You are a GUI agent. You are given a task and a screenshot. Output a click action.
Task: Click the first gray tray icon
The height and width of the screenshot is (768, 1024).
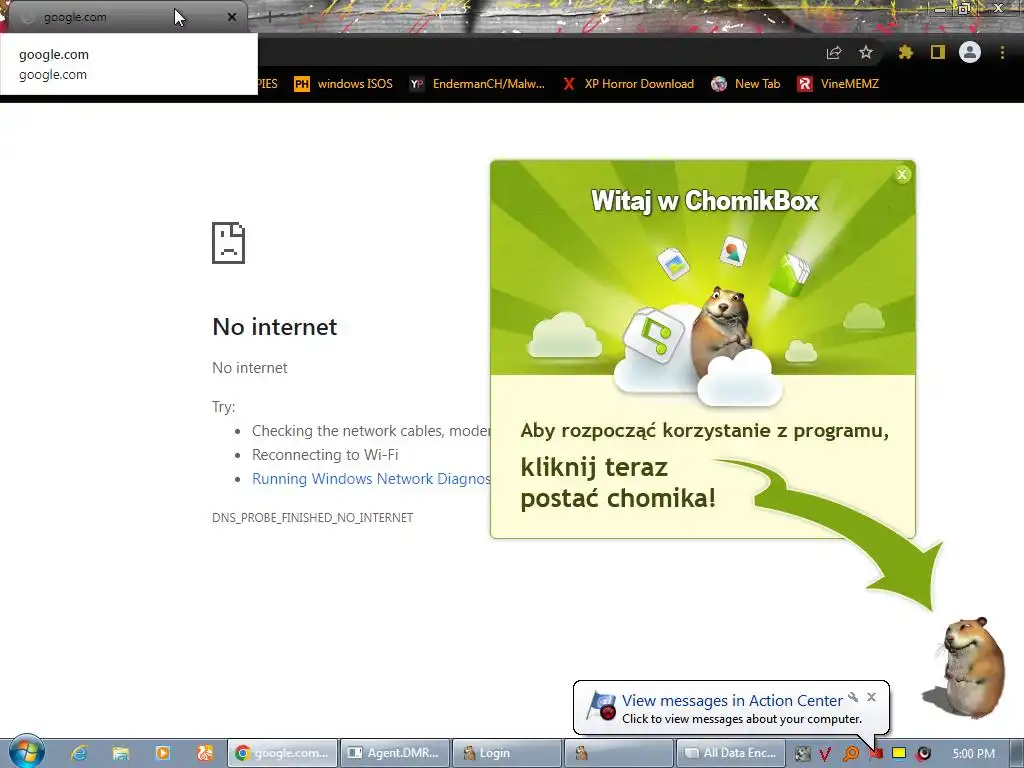tap(802, 754)
